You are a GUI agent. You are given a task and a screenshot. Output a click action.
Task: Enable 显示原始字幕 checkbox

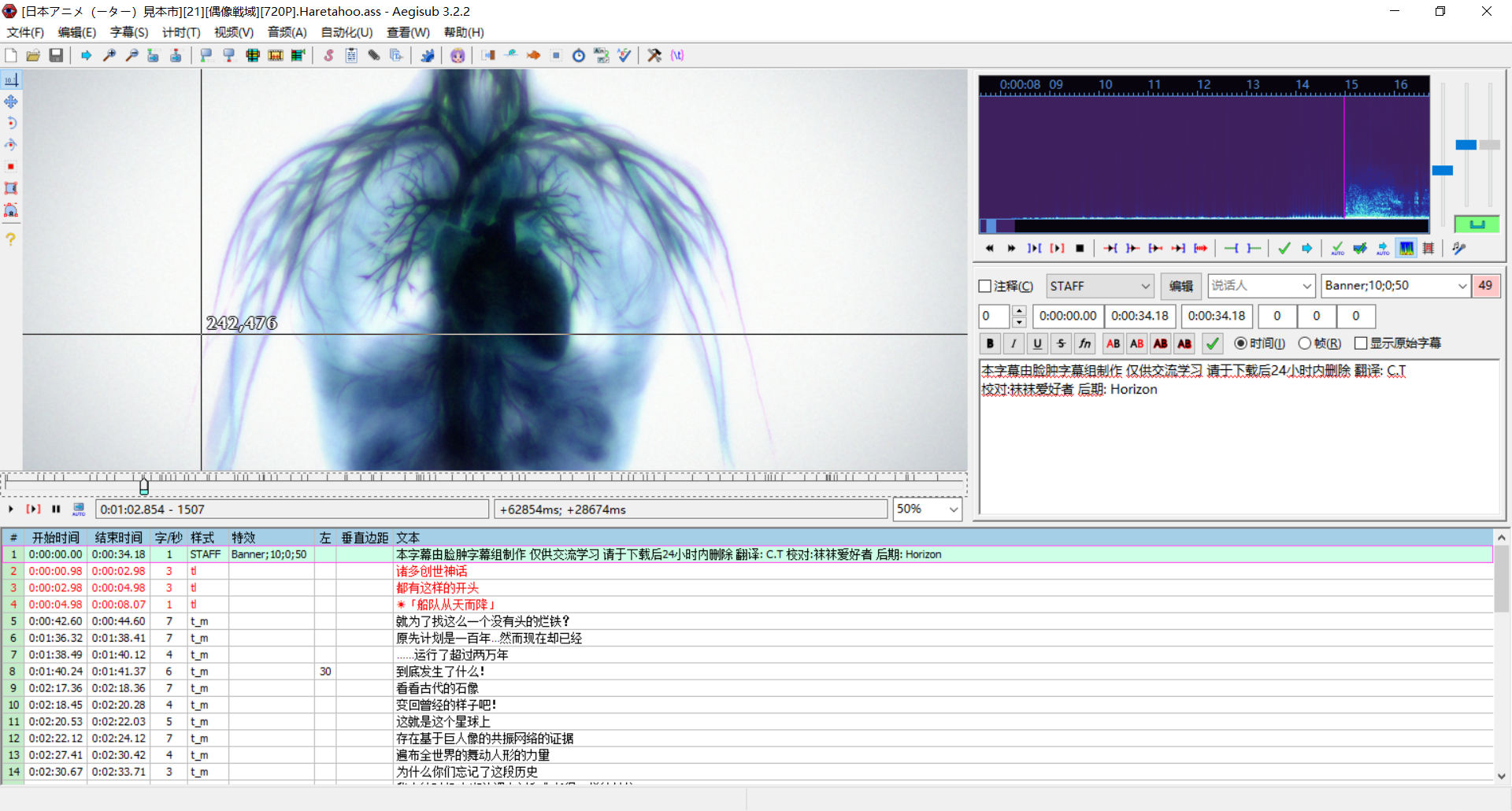[x=1361, y=343]
